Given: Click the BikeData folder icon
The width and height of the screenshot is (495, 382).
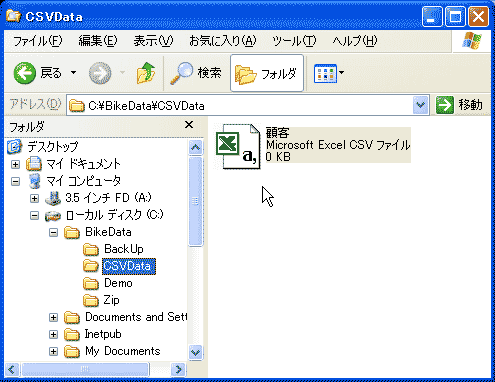Looking at the screenshot, I should [x=72, y=232].
